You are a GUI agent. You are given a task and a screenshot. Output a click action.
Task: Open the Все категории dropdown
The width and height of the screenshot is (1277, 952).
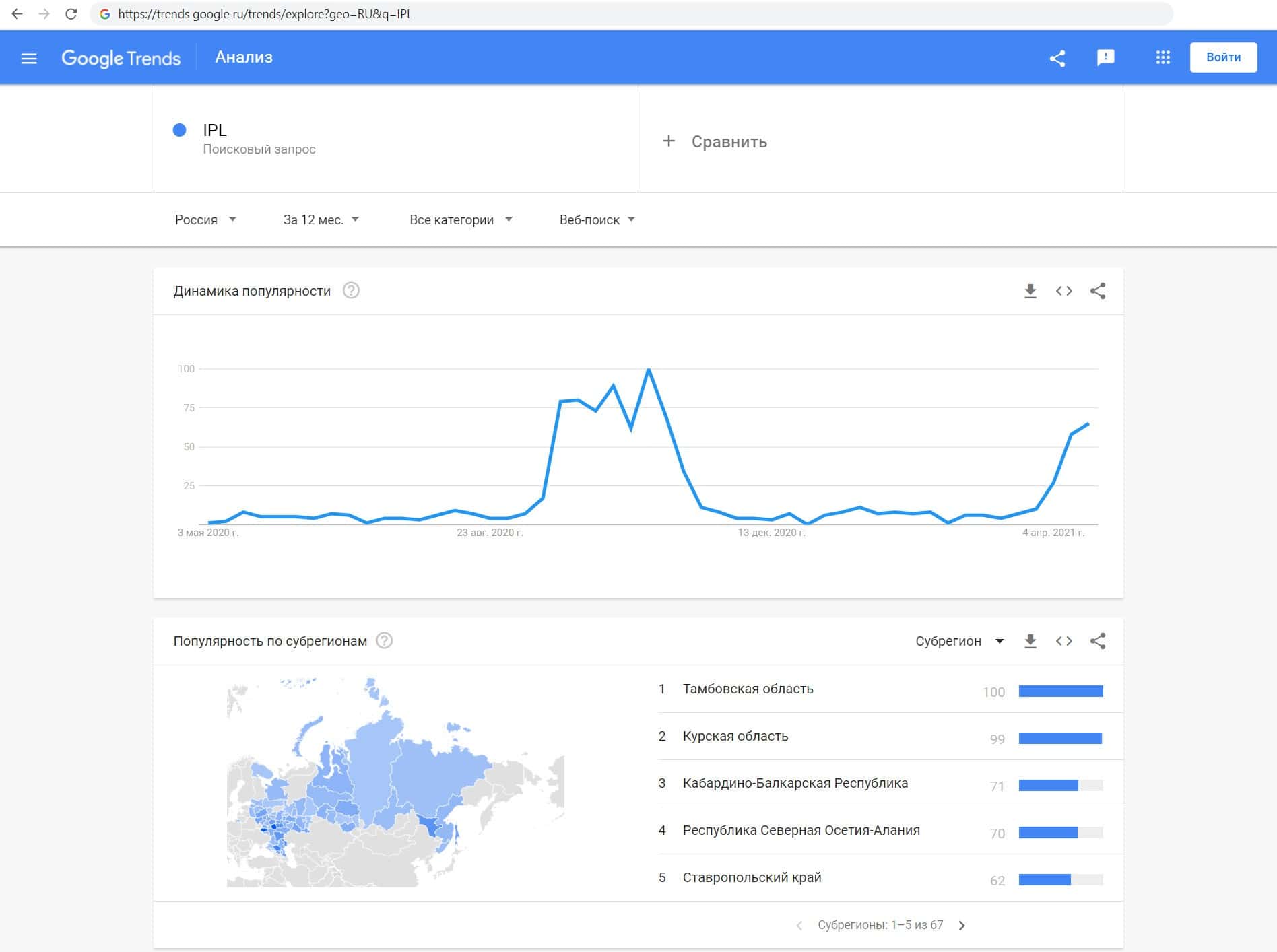pyautogui.click(x=461, y=219)
